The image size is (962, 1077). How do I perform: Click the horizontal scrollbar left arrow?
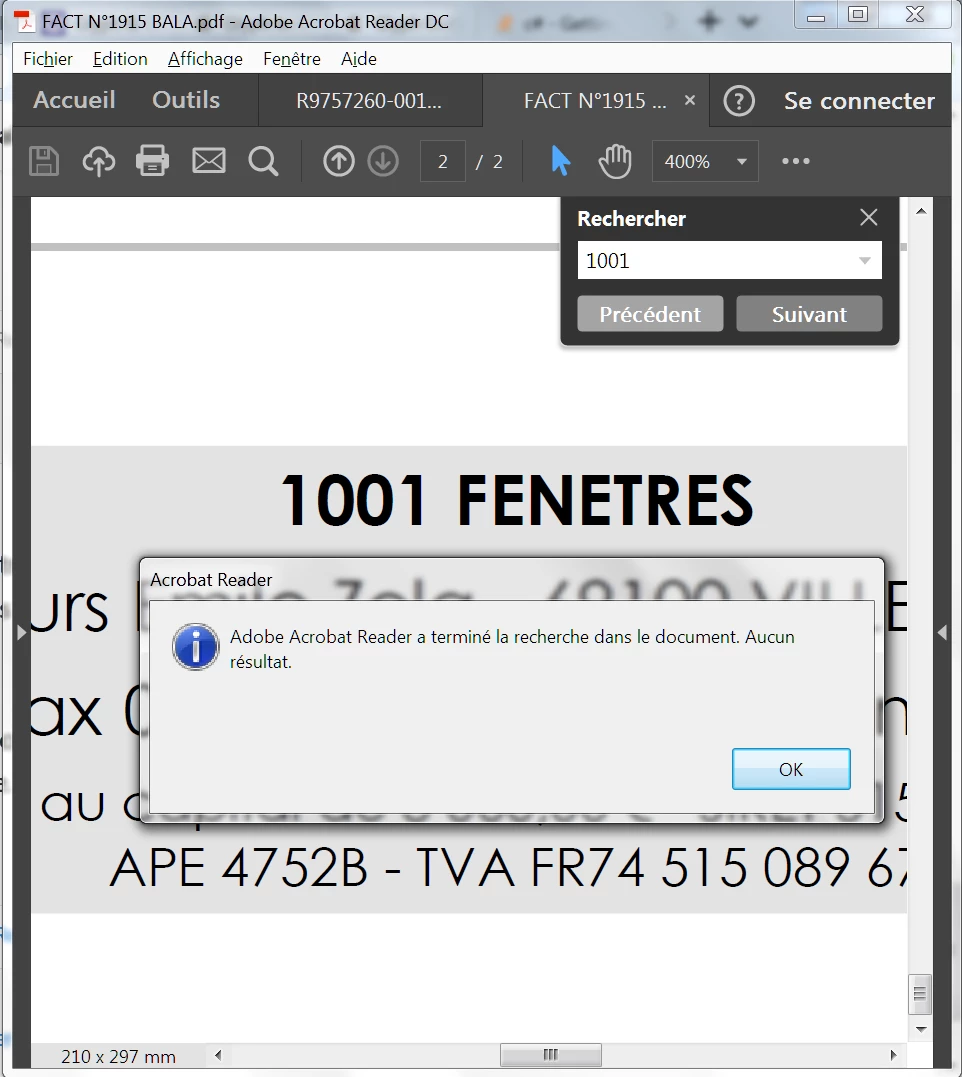click(218, 1054)
